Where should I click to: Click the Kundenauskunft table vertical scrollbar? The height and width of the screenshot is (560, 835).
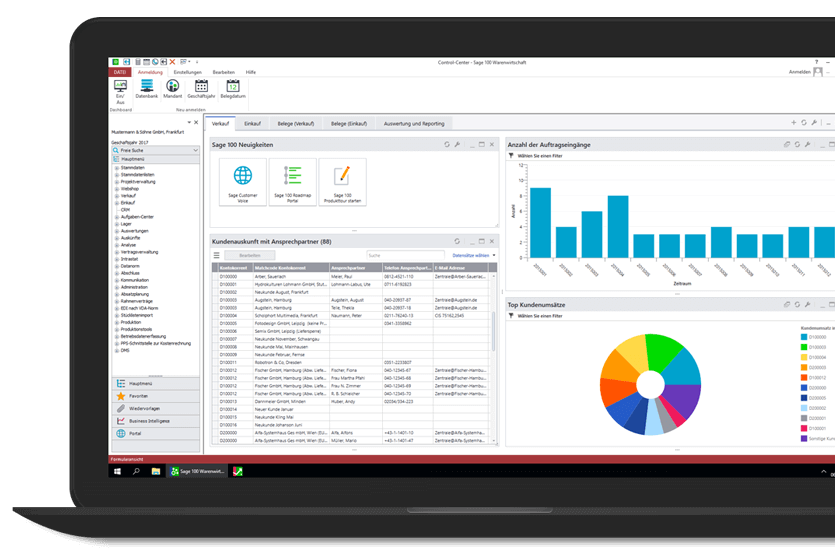(x=494, y=330)
